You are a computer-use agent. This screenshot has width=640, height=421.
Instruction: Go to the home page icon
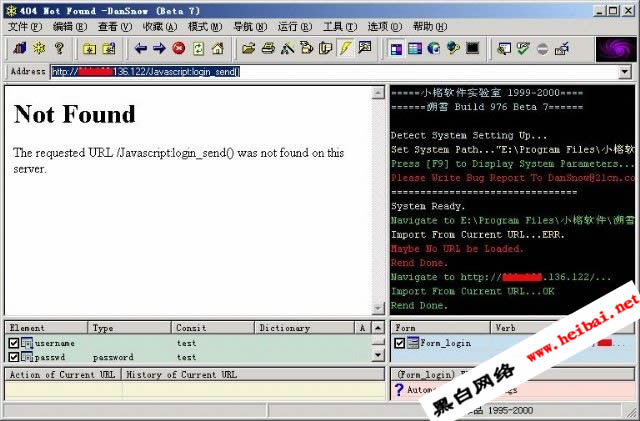(x=218, y=49)
